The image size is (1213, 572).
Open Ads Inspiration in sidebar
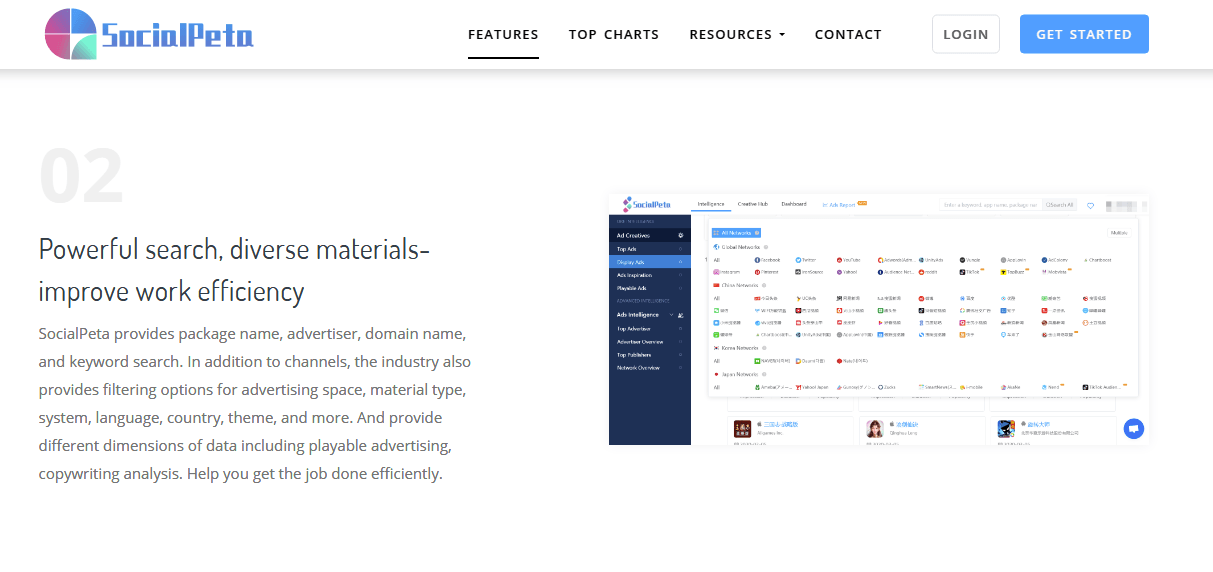coord(650,275)
